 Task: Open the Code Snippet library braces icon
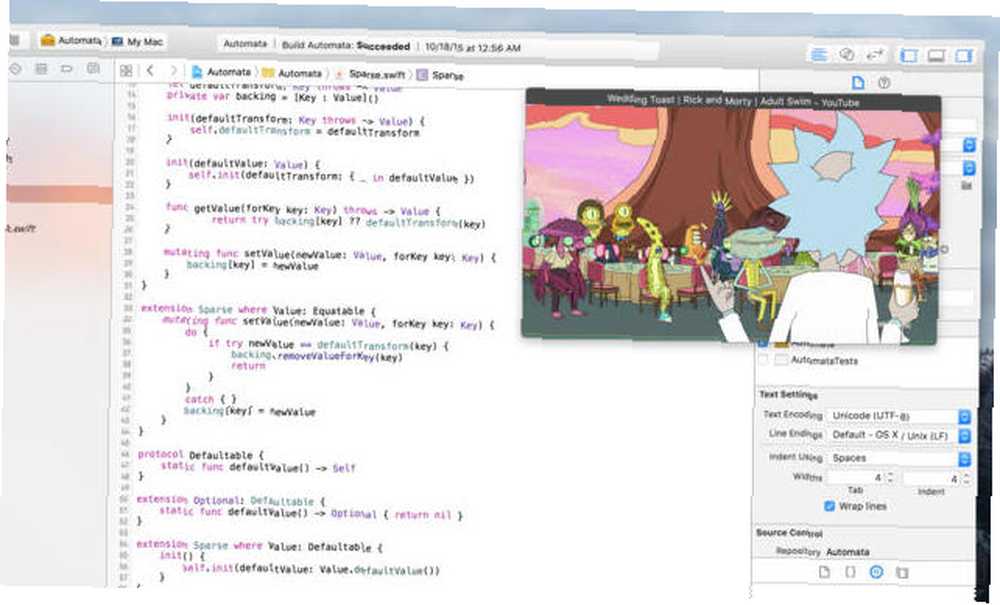click(850, 571)
